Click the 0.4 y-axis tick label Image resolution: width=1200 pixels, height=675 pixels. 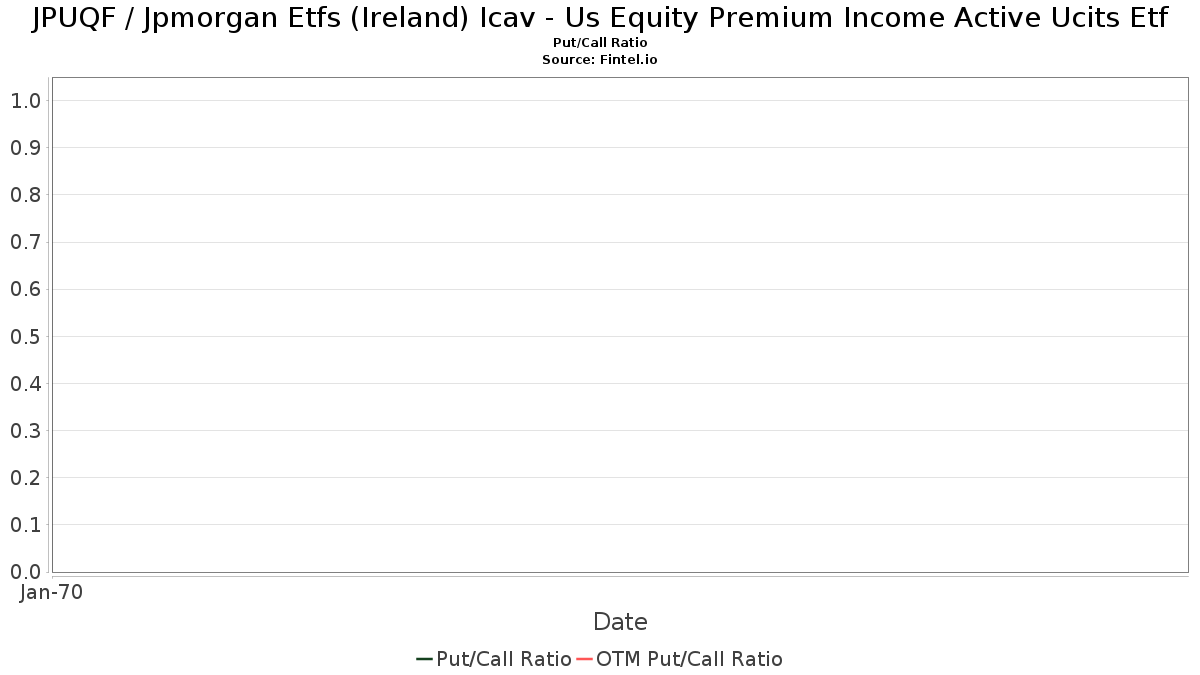[x=25, y=384]
